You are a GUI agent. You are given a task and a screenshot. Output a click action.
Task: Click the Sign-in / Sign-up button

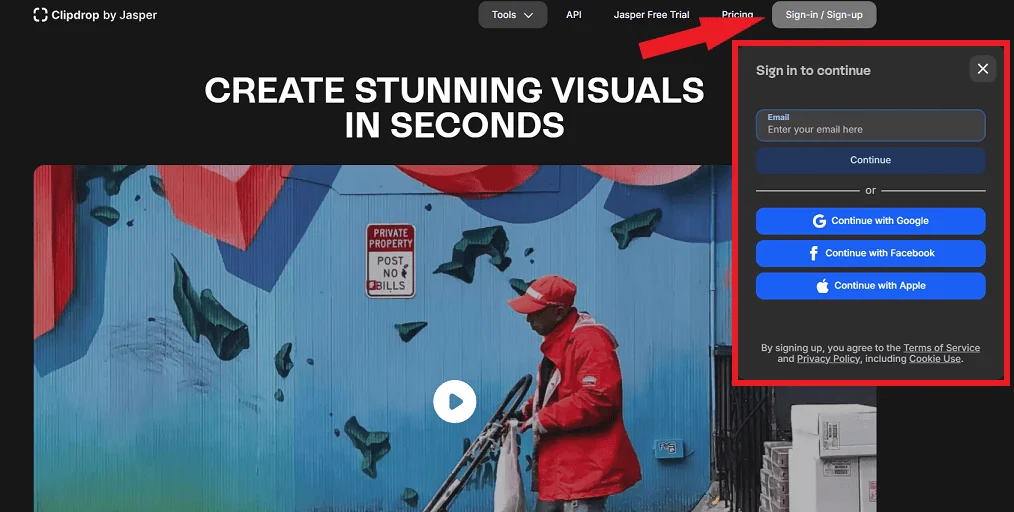click(x=824, y=15)
